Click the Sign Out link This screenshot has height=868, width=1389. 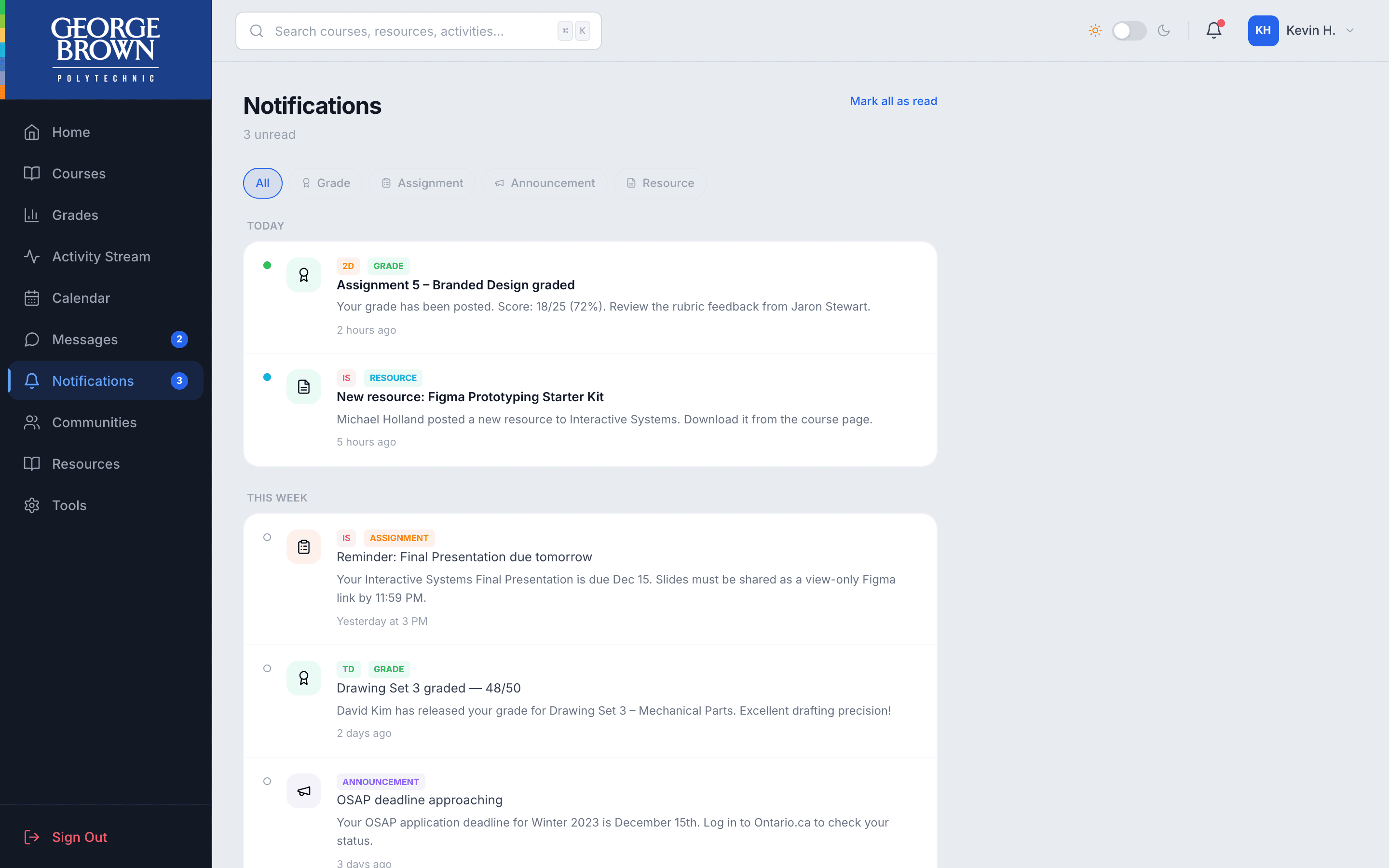tap(66, 837)
